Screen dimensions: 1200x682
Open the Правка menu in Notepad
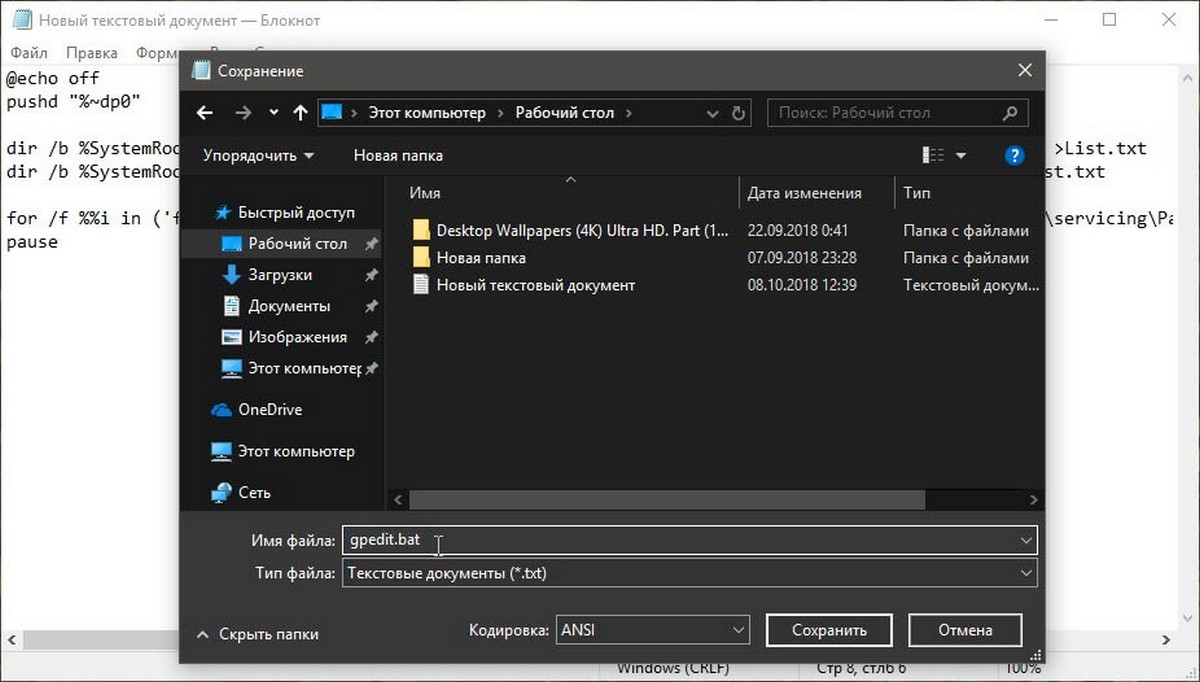(91, 53)
